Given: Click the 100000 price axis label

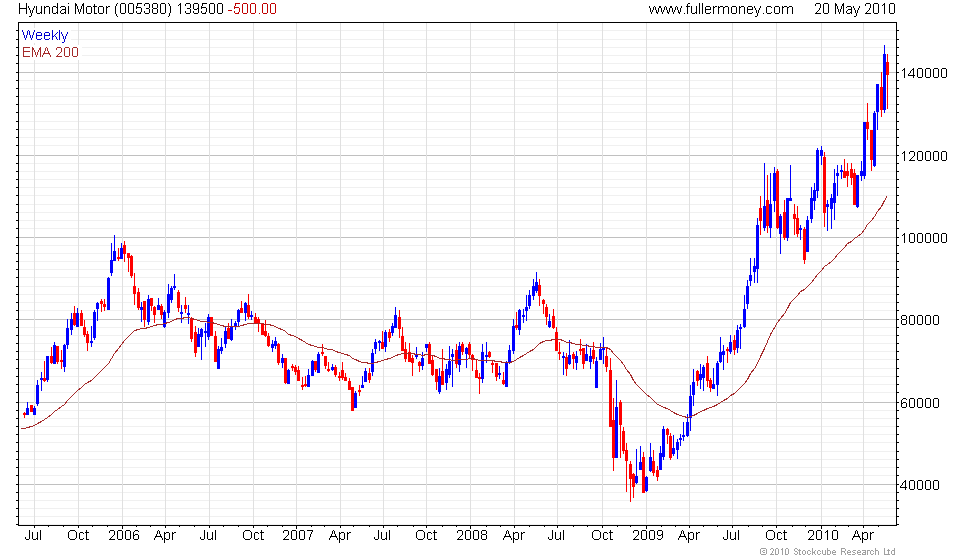Looking at the screenshot, I should [x=924, y=238].
